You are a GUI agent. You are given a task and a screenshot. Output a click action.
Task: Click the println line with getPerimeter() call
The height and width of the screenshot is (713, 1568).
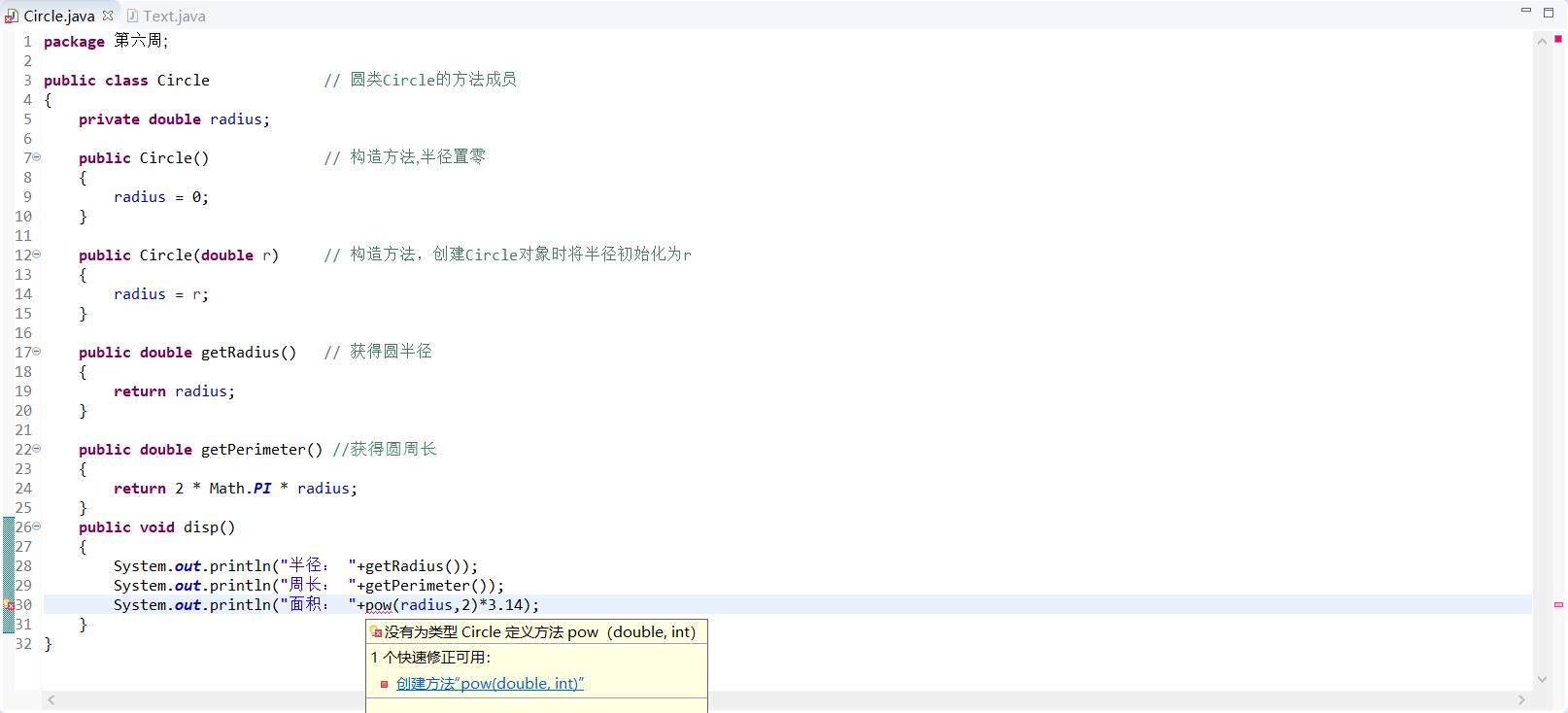click(x=309, y=586)
